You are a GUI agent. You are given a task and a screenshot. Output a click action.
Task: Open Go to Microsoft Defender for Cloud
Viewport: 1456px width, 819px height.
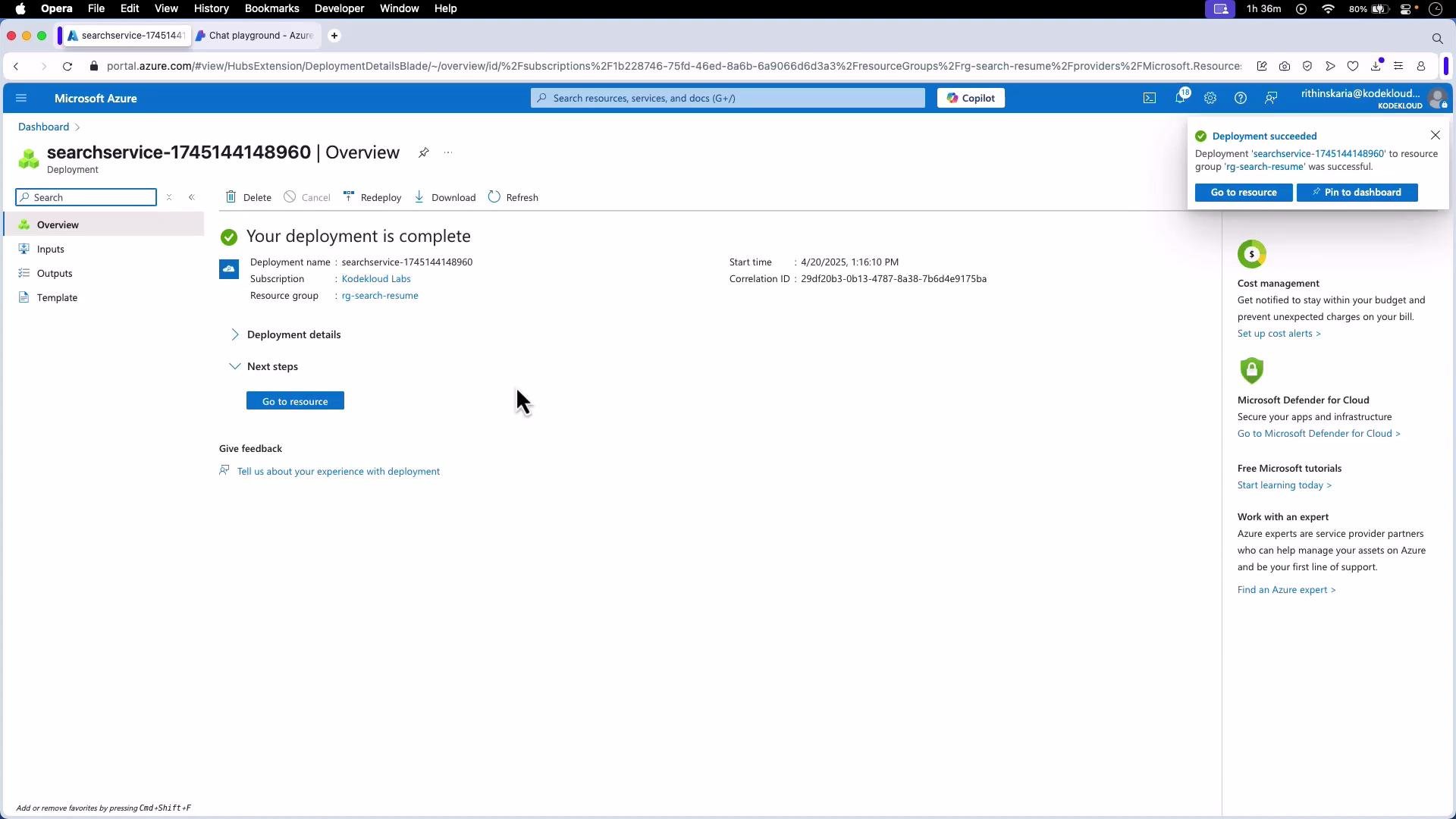coord(1319,434)
